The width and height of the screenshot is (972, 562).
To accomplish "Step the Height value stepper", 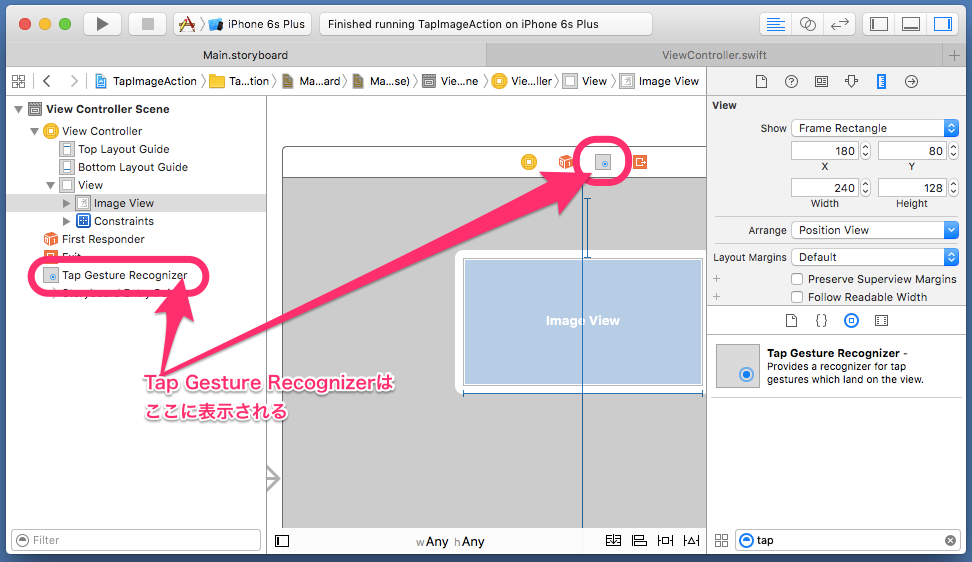I will pyautogui.click(x=953, y=188).
